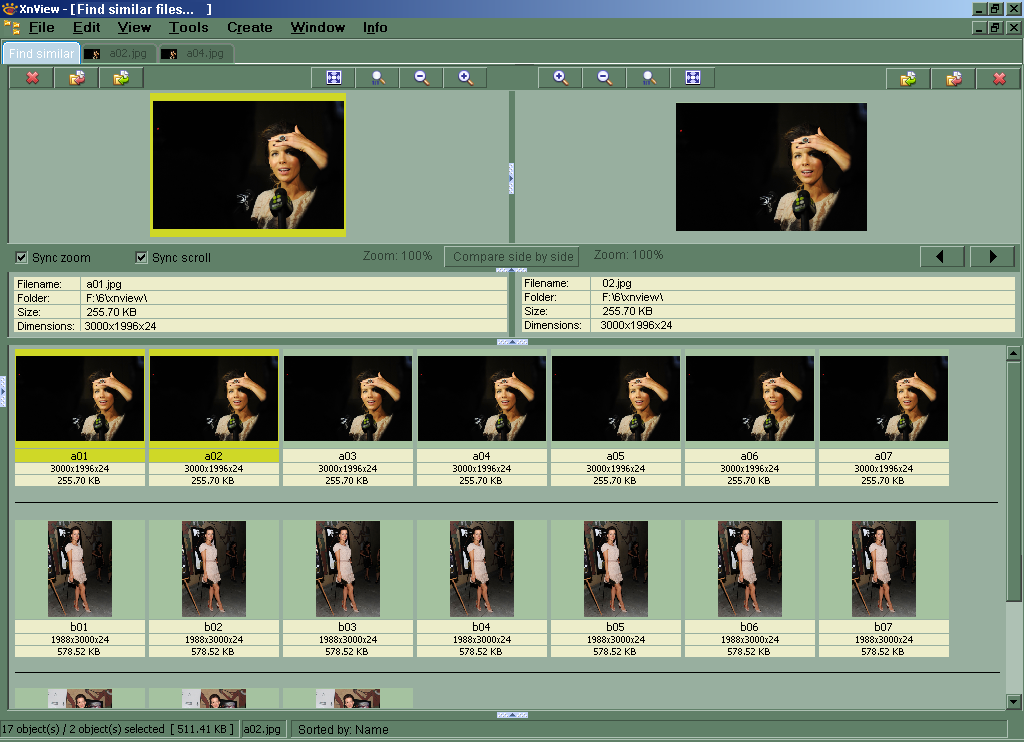Click status bar text Sorted by: Name
Screen dimensions: 1024x742
coord(344,730)
